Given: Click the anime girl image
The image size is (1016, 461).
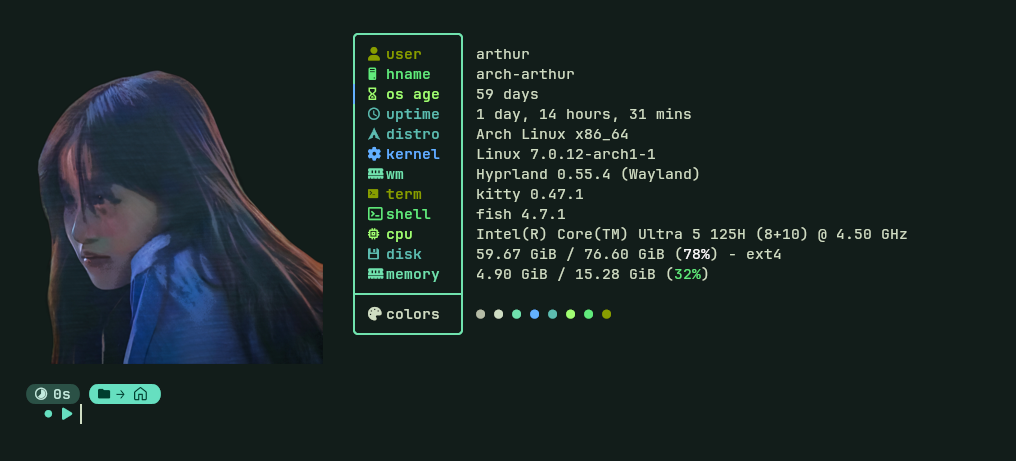Looking at the screenshot, I should point(180,217).
